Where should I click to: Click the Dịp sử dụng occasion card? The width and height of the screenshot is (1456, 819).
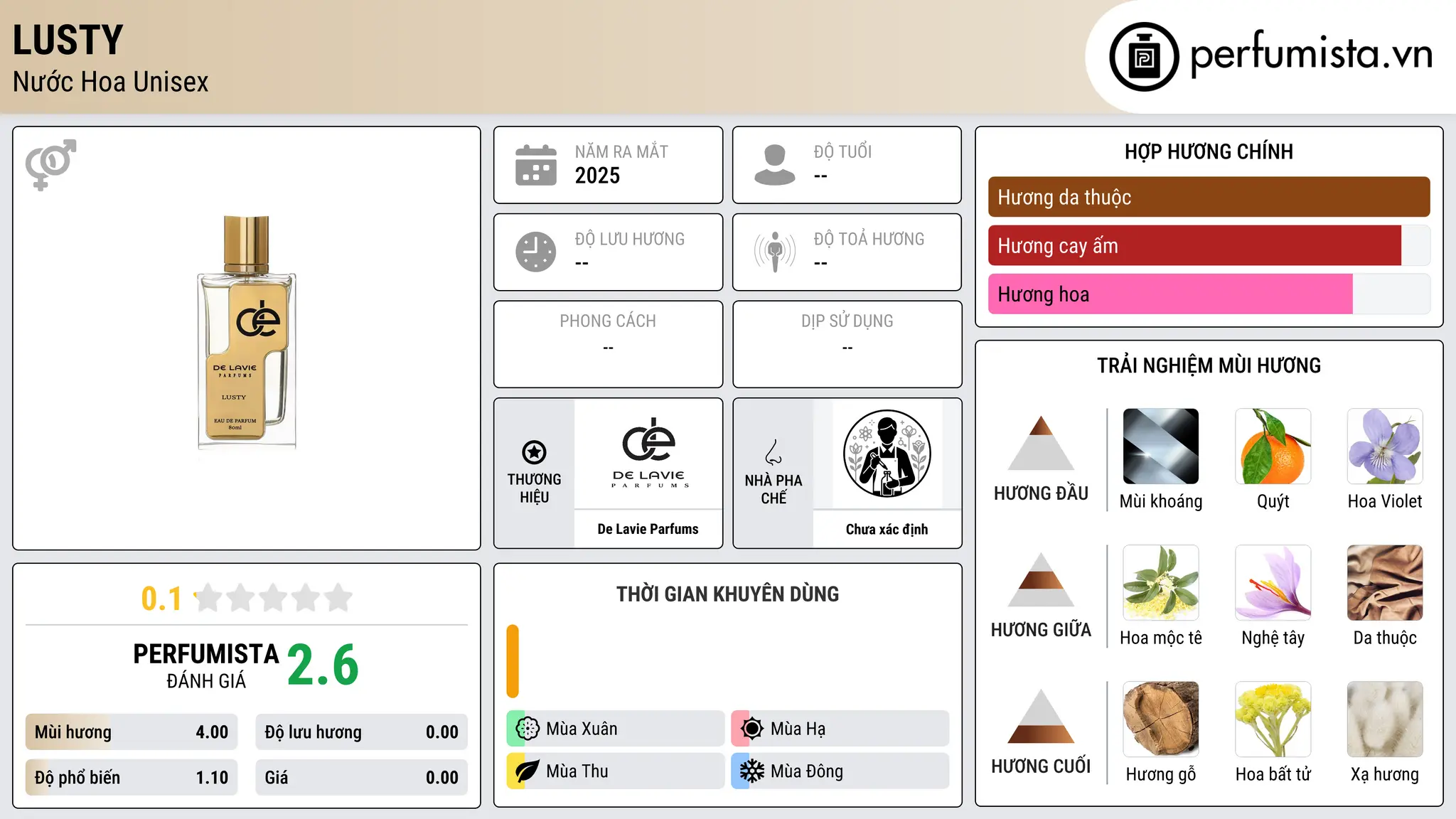(847, 344)
